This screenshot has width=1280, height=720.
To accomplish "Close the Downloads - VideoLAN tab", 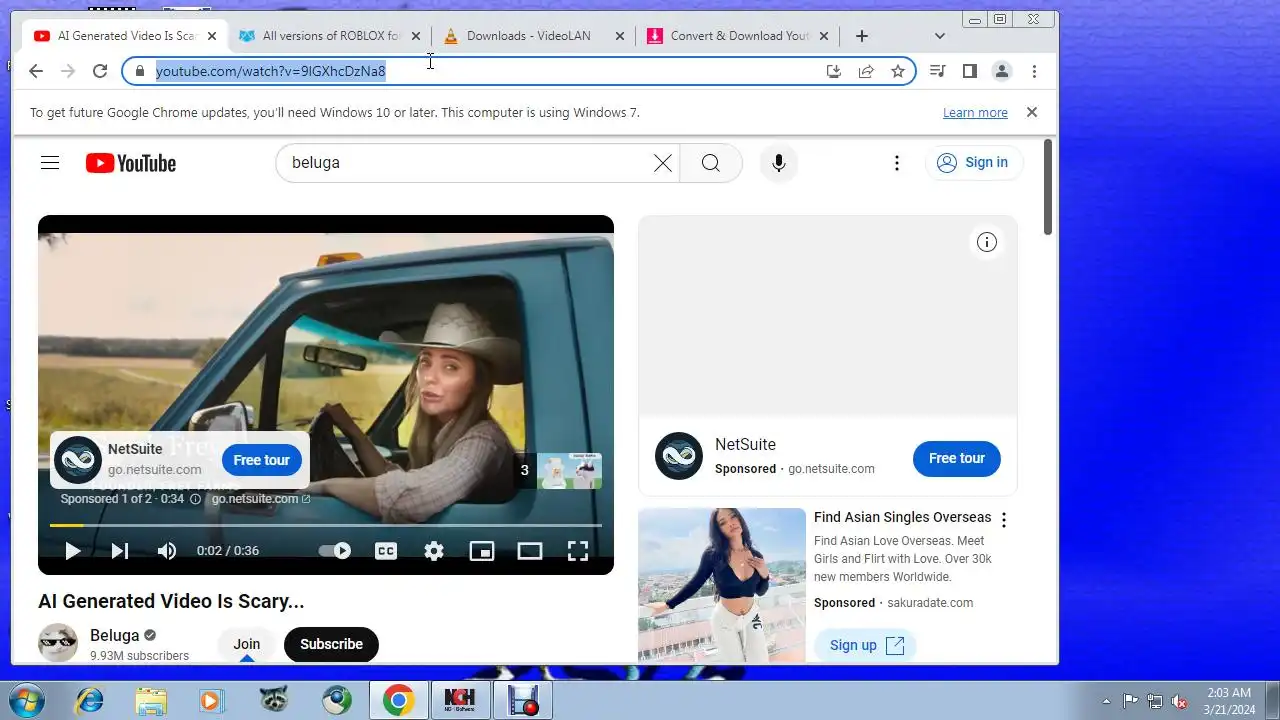I will point(619,36).
